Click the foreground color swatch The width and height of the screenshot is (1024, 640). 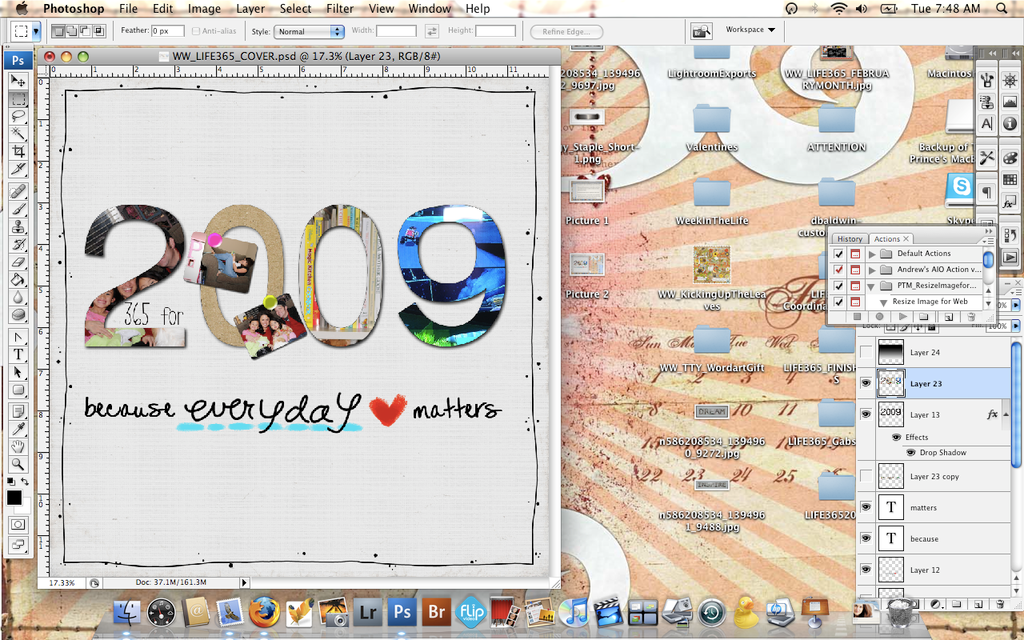pyautogui.click(x=14, y=496)
